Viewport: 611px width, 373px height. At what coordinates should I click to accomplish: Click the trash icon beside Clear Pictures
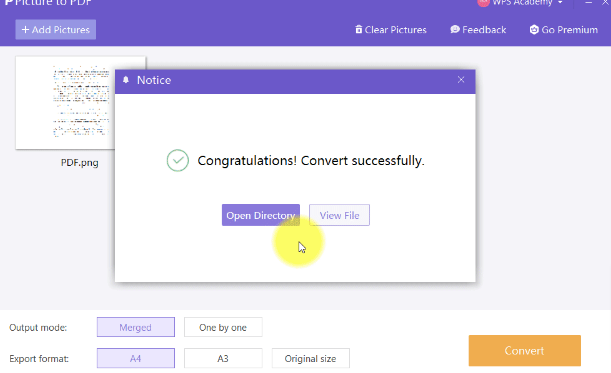click(358, 30)
